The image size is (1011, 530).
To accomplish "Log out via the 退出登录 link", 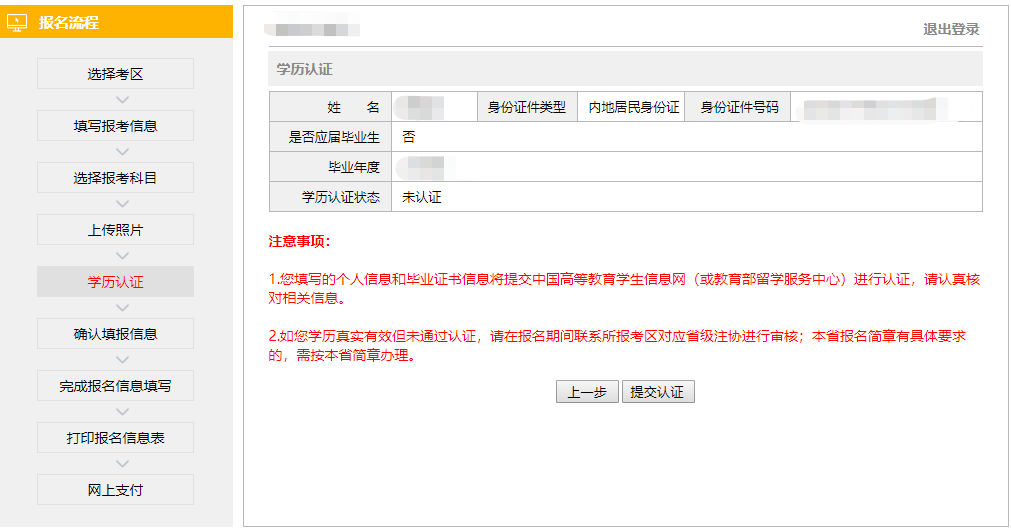I will (950, 29).
